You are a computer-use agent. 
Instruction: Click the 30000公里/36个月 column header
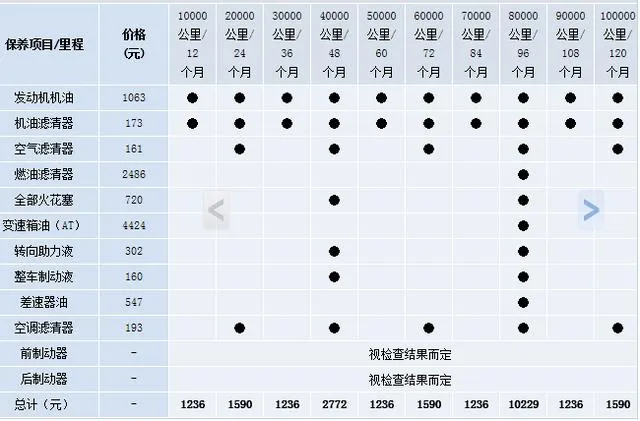pyautogui.click(x=287, y=44)
